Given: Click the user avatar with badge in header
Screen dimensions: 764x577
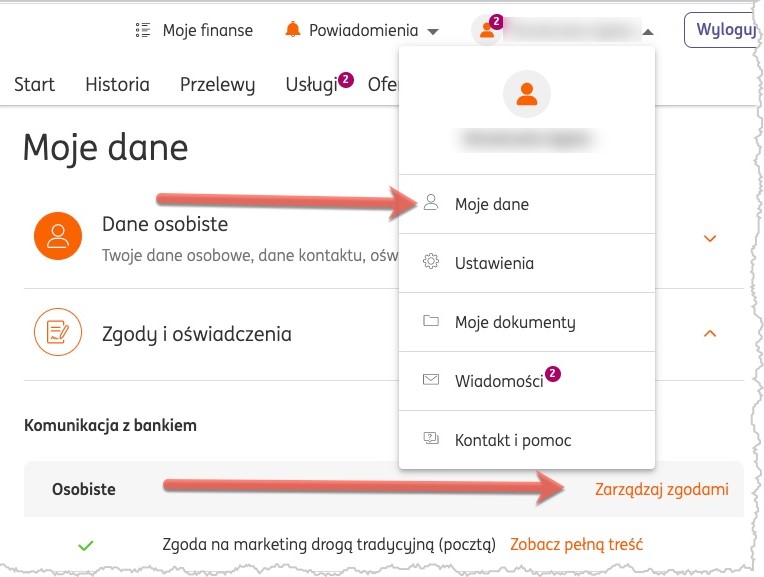Looking at the screenshot, I should tap(487, 30).
